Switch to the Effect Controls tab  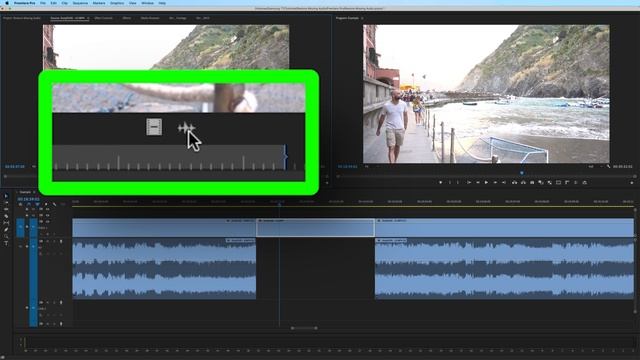(104, 18)
